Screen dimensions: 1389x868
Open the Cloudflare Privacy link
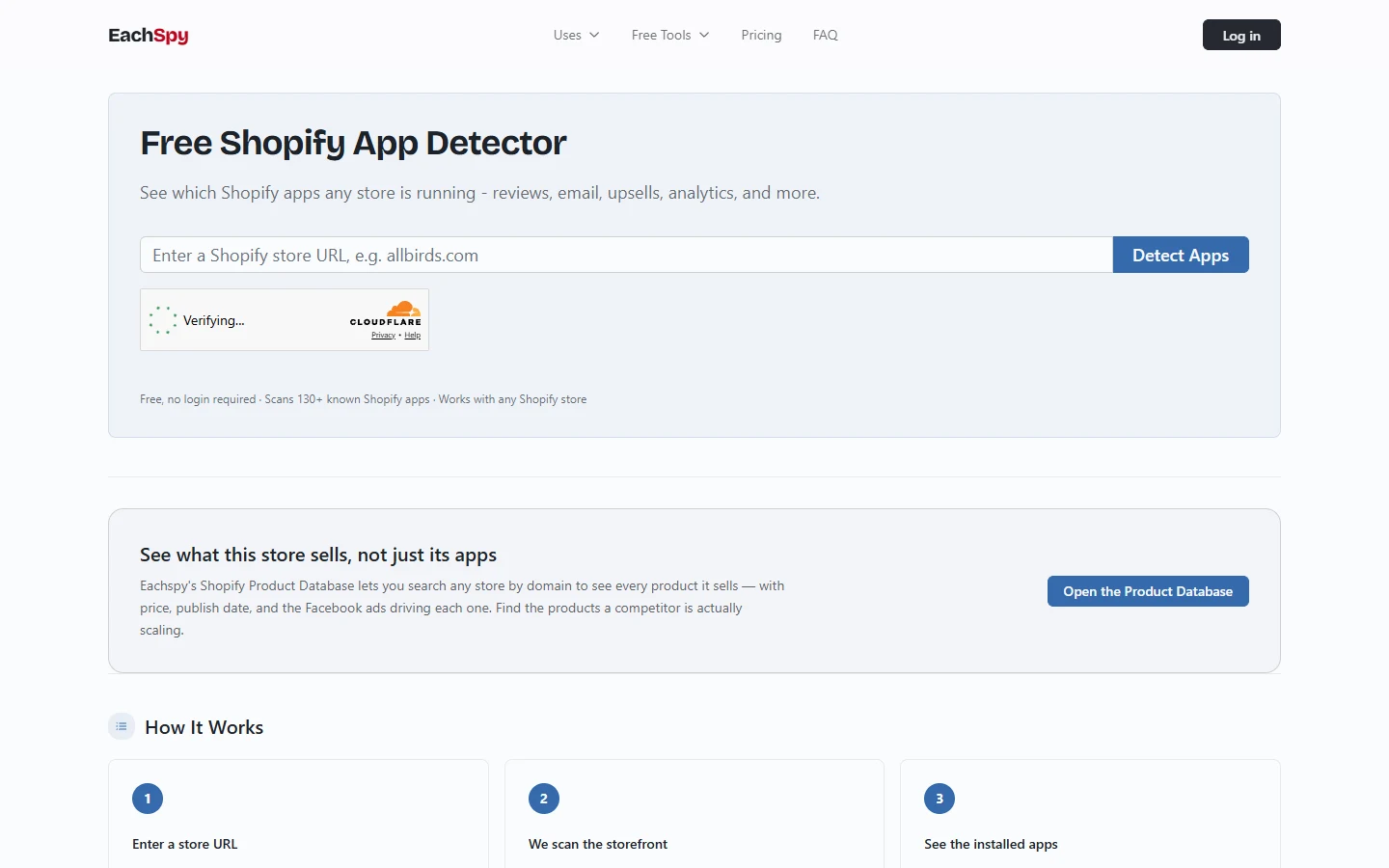pos(383,336)
